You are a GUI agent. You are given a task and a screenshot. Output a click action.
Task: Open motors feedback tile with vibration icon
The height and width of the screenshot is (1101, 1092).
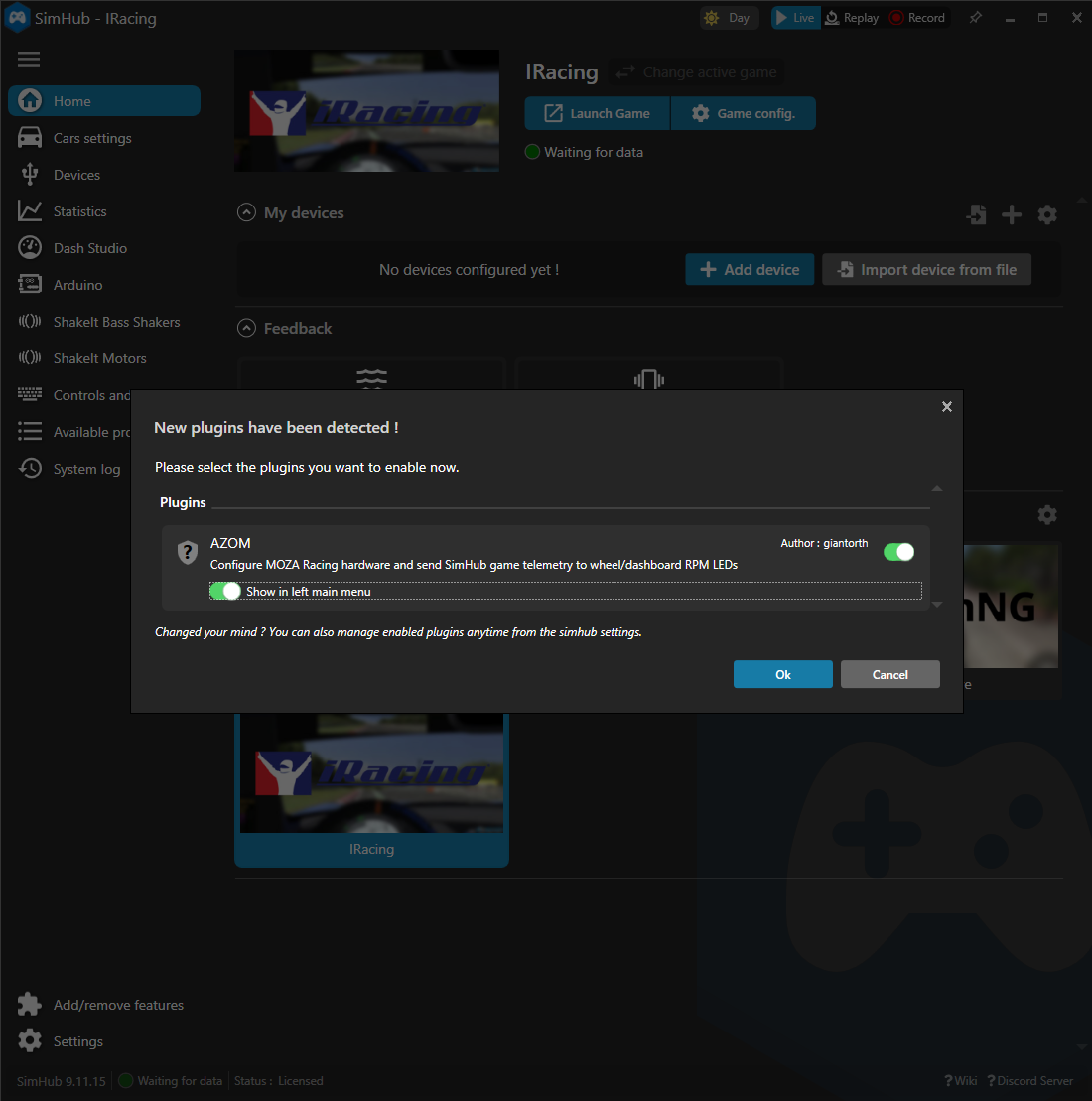click(x=649, y=375)
